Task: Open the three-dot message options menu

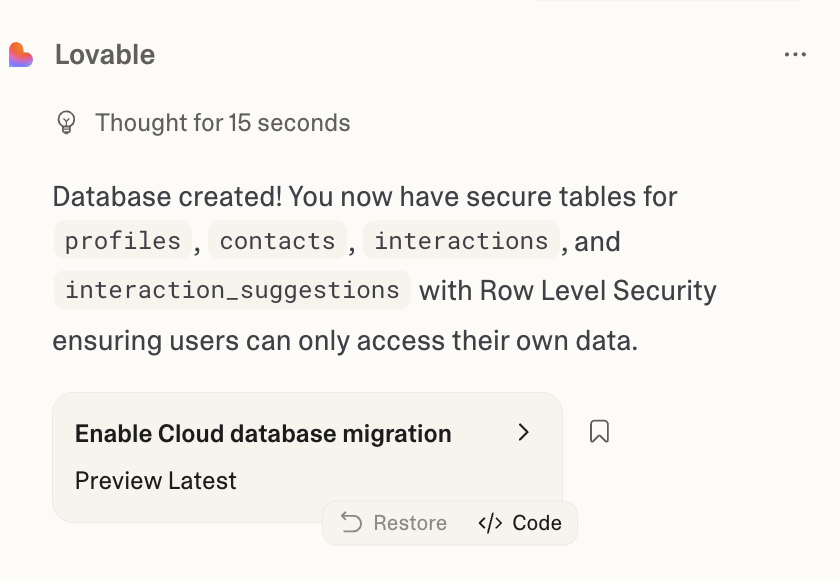Action: (x=795, y=55)
